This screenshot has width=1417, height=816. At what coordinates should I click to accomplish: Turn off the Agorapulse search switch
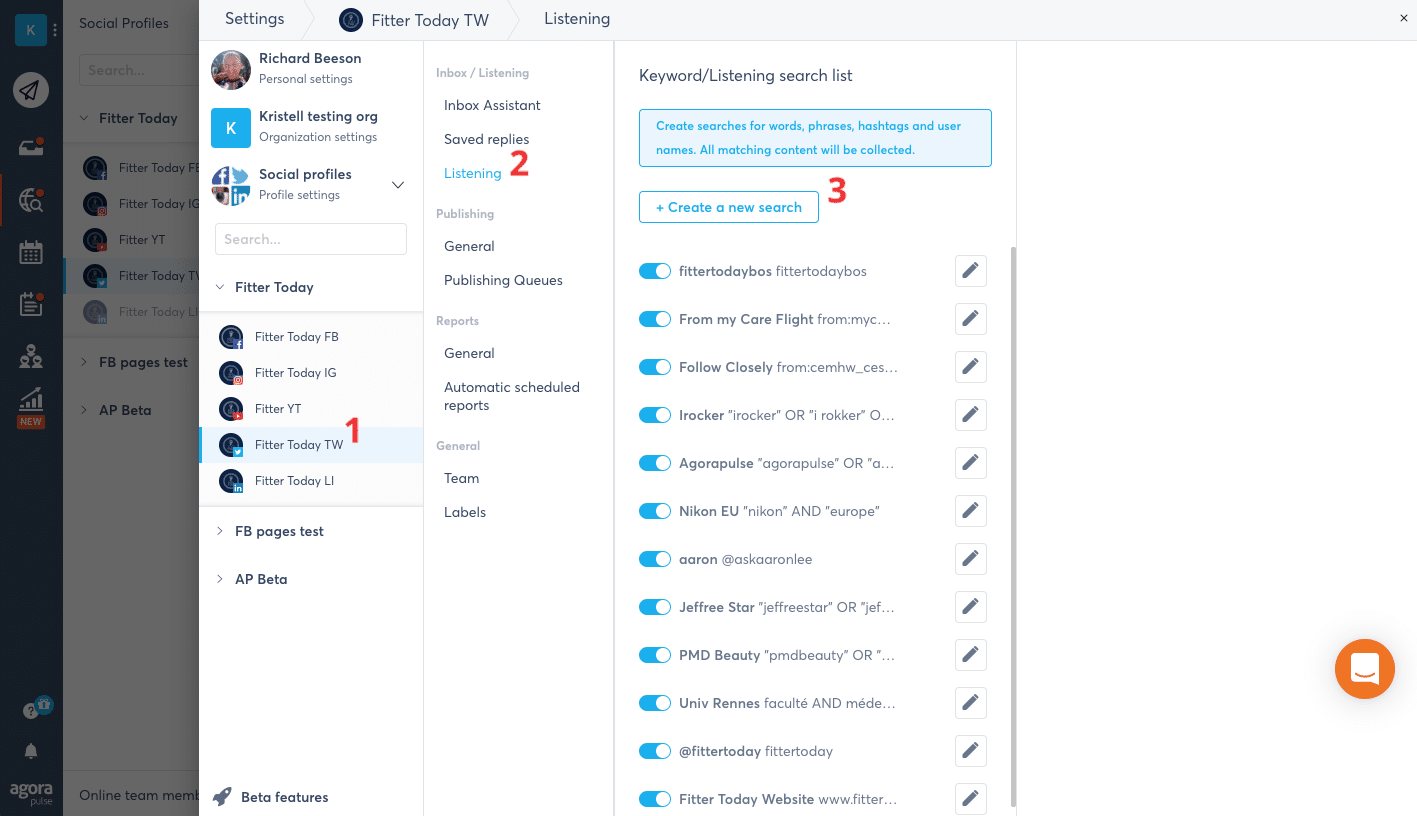(x=655, y=463)
